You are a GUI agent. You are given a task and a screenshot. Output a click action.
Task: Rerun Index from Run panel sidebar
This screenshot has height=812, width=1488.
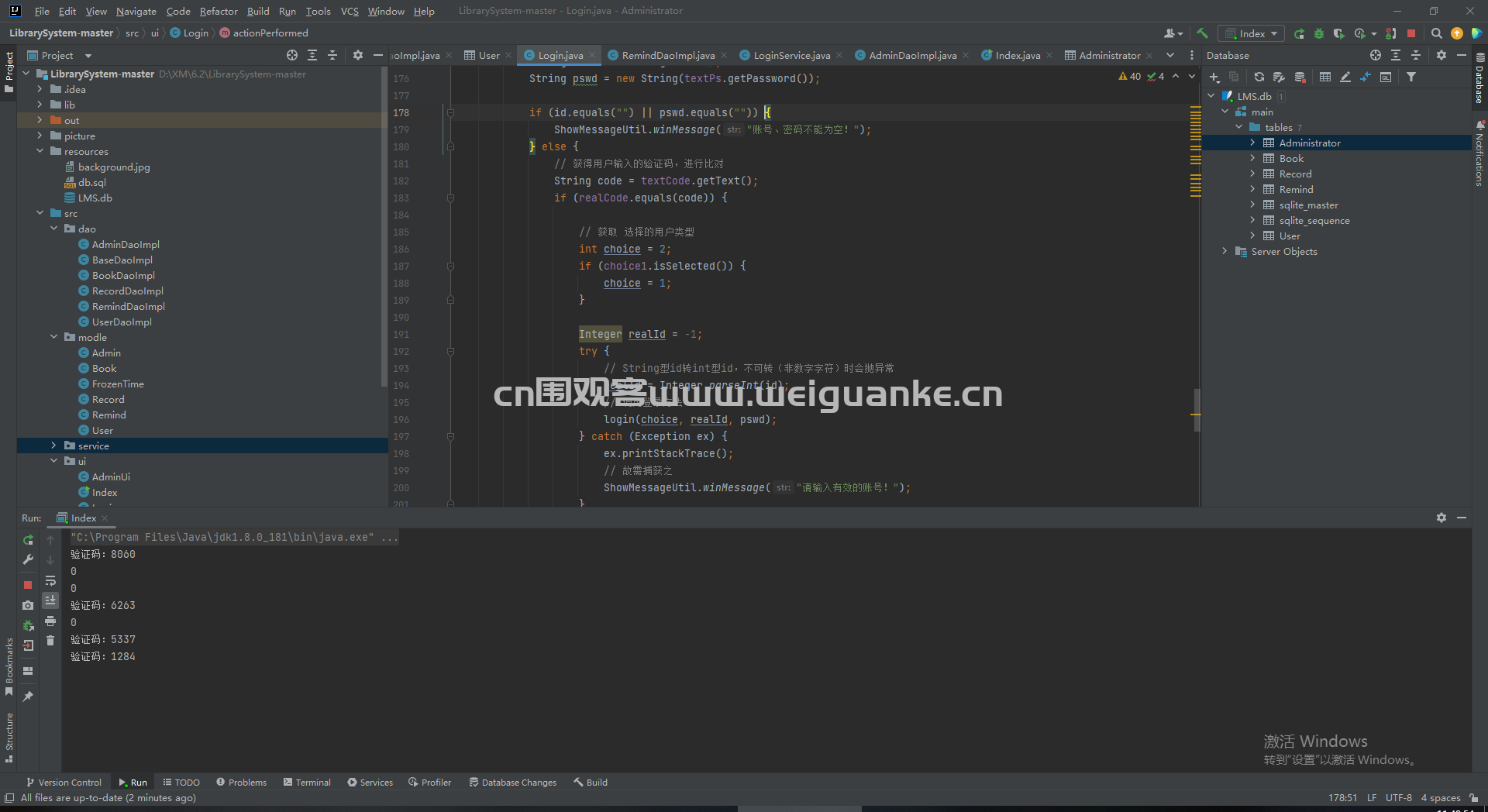(x=28, y=540)
